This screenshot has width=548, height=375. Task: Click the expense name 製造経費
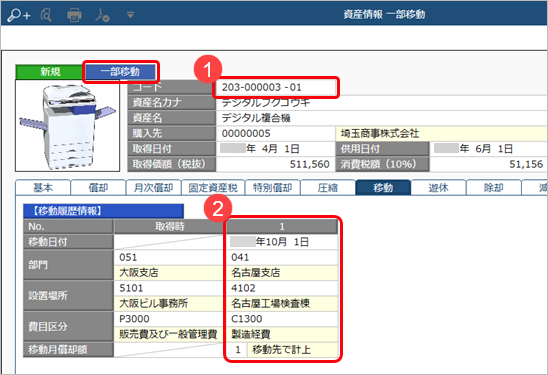[x=282, y=334]
